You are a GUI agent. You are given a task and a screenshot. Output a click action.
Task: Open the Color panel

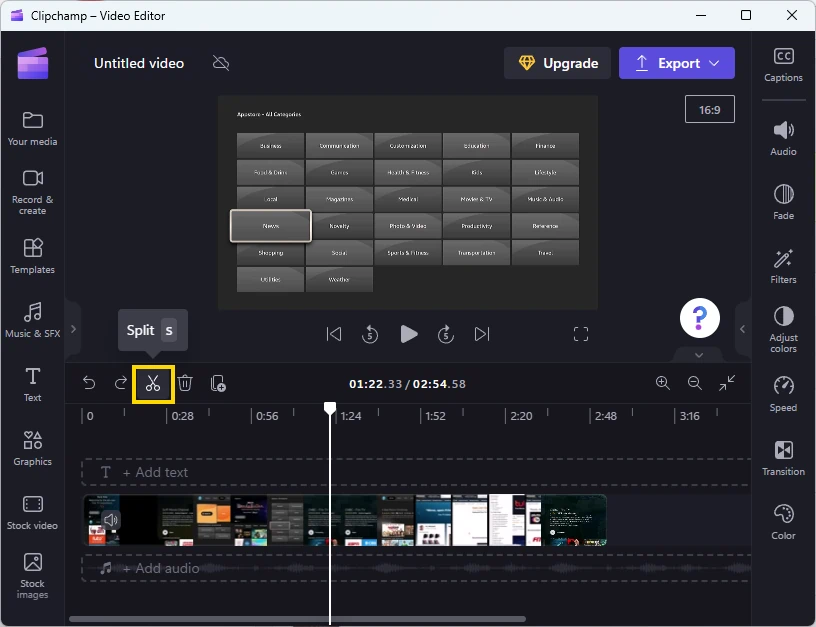coord(783,522)
